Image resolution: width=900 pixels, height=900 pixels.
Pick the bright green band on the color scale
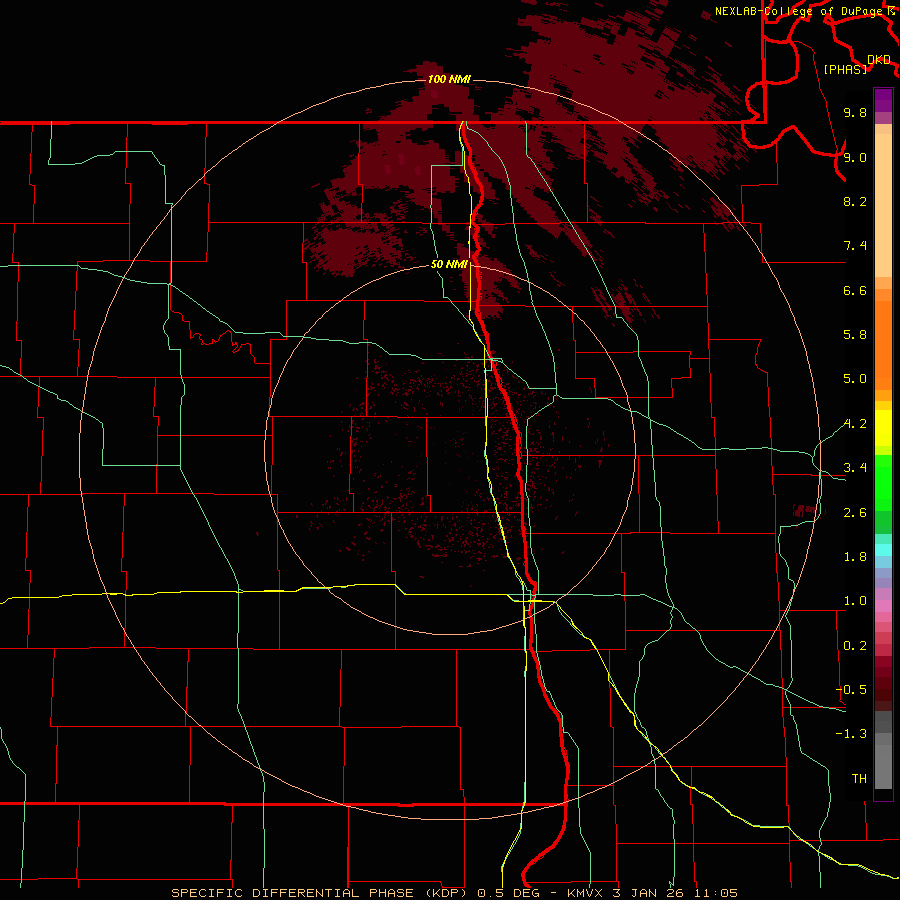coord(883,482)
